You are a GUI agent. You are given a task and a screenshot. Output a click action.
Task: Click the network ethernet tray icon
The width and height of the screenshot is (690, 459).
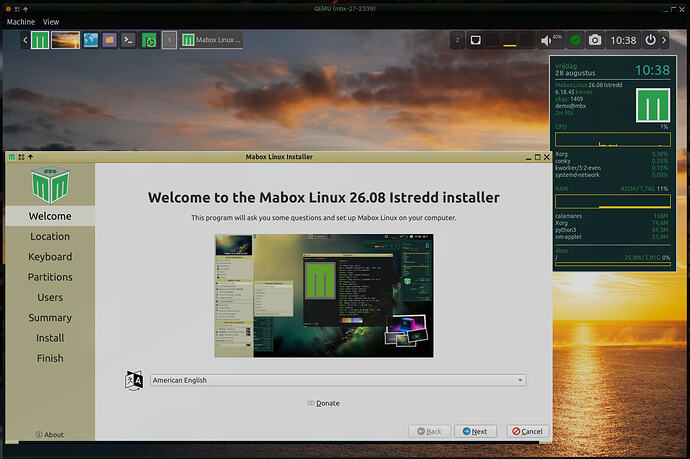pos(475,40)
